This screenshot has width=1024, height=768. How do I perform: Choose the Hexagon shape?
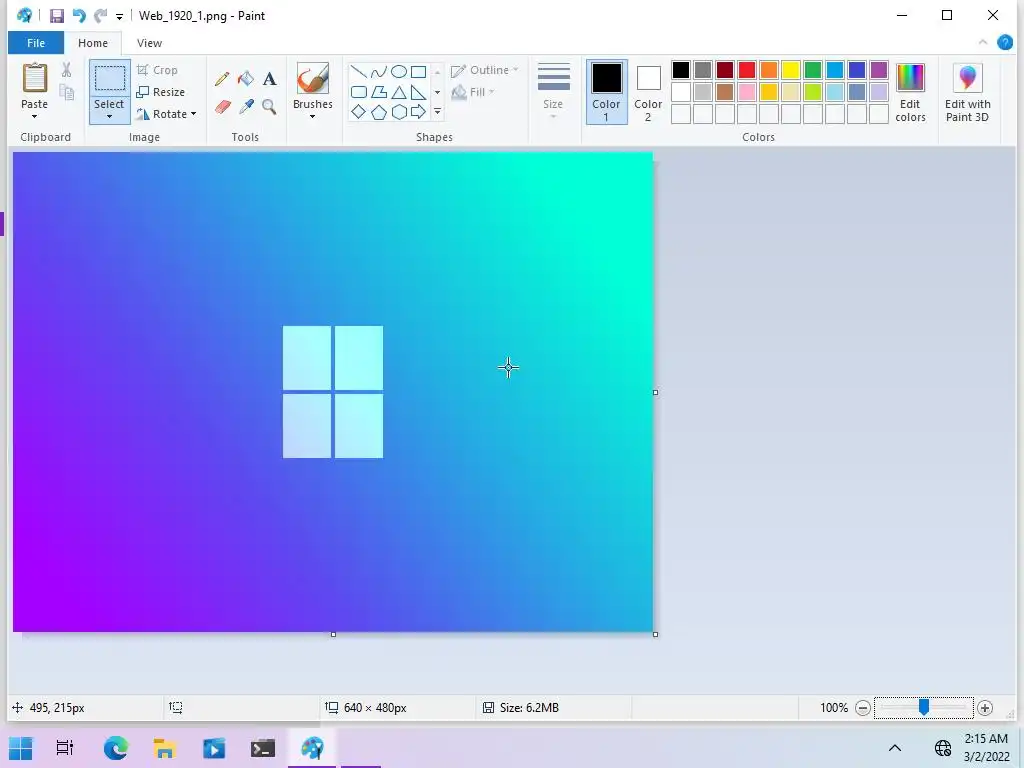click(399, 112)
